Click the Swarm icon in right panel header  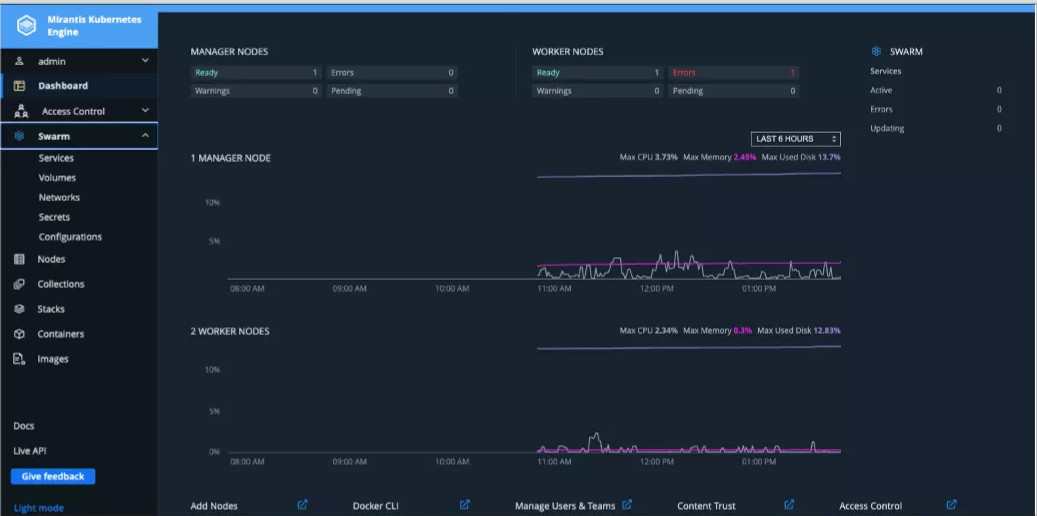click(876, 52)
